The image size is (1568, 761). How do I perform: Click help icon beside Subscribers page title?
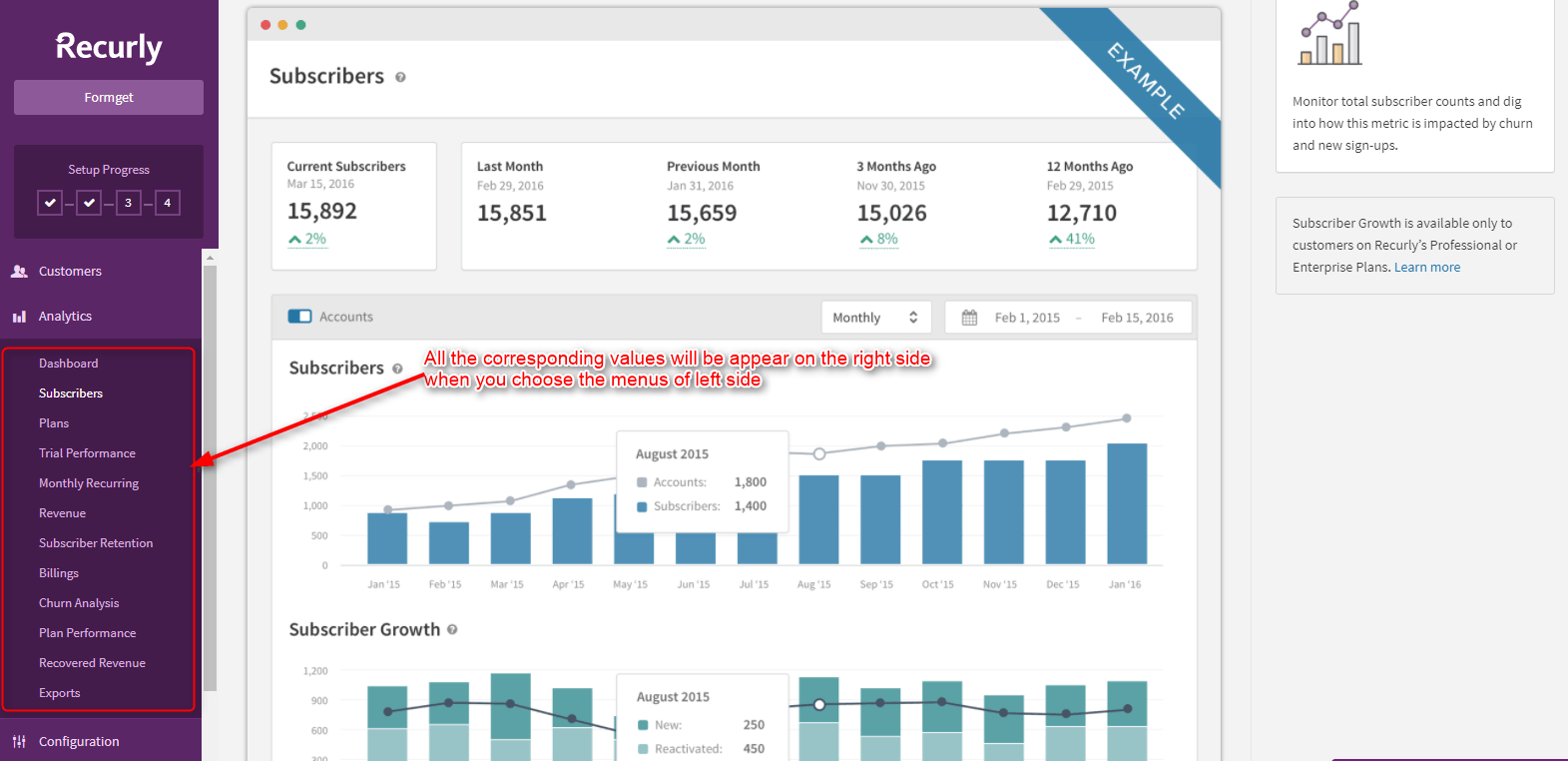click(400, 77)
